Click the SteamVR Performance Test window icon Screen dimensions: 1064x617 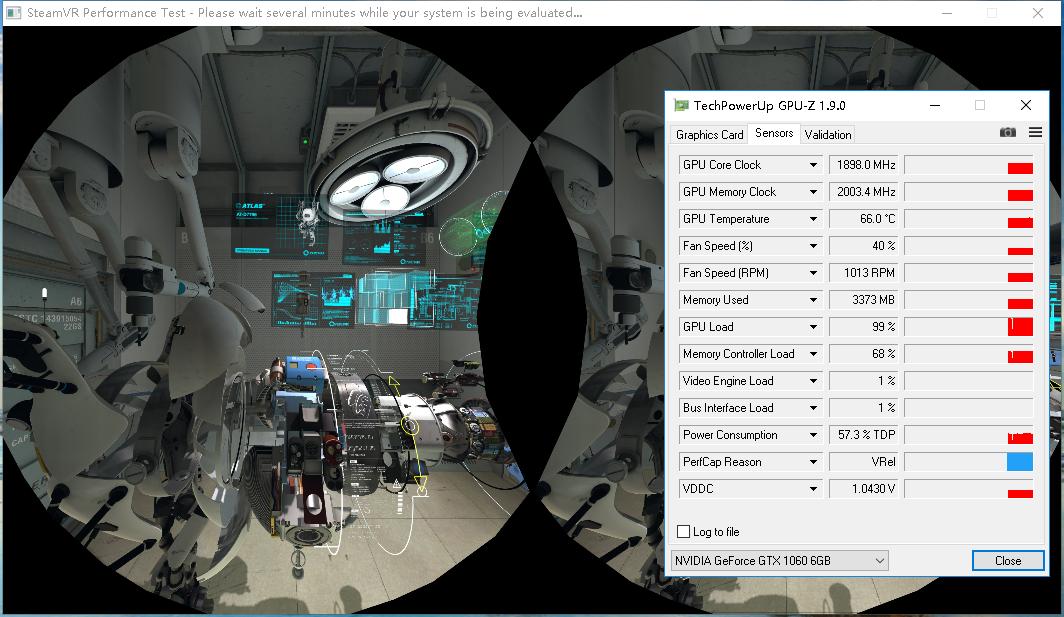tap(13, 13)
